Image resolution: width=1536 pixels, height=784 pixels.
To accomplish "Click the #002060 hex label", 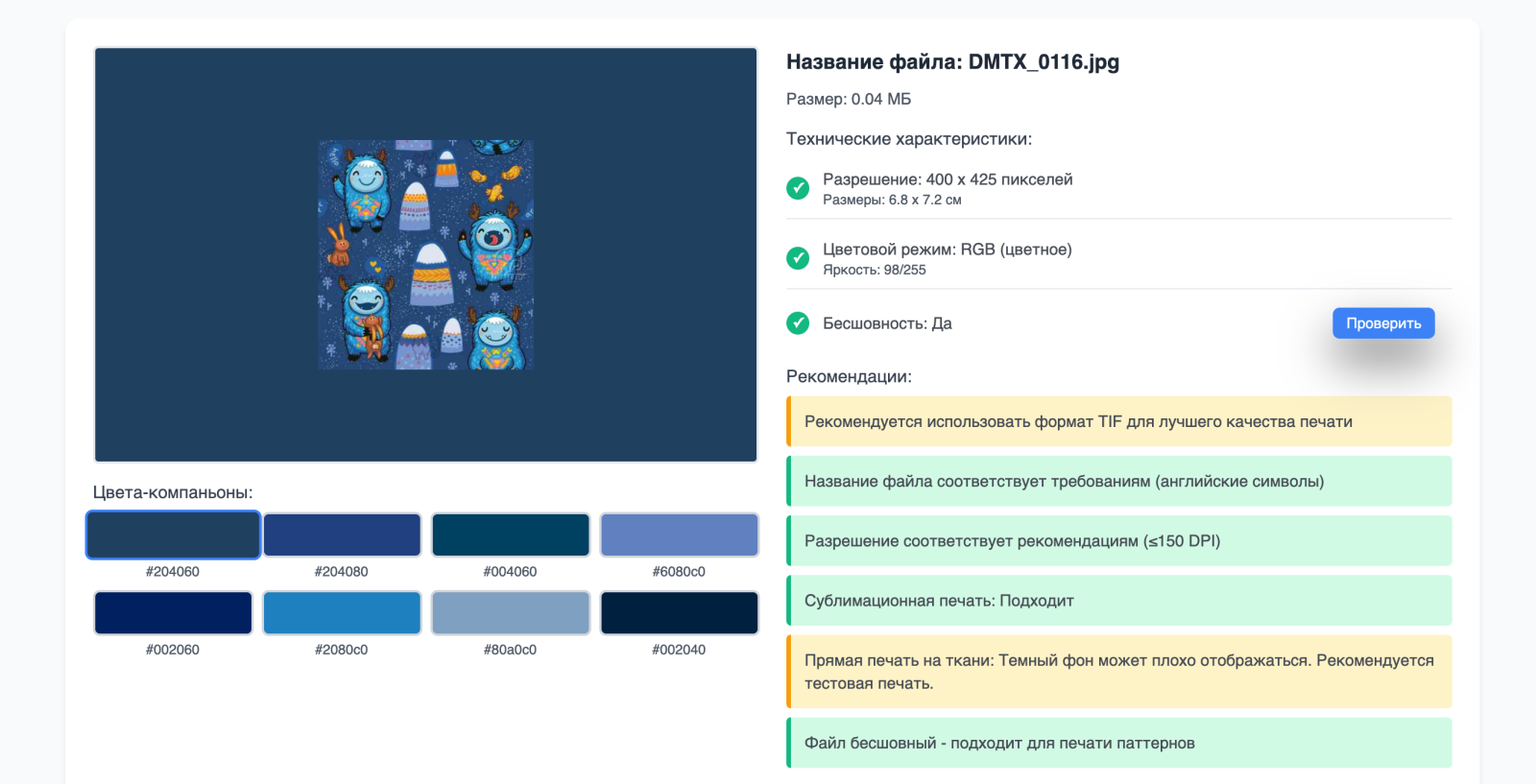I will pos(173,650).
